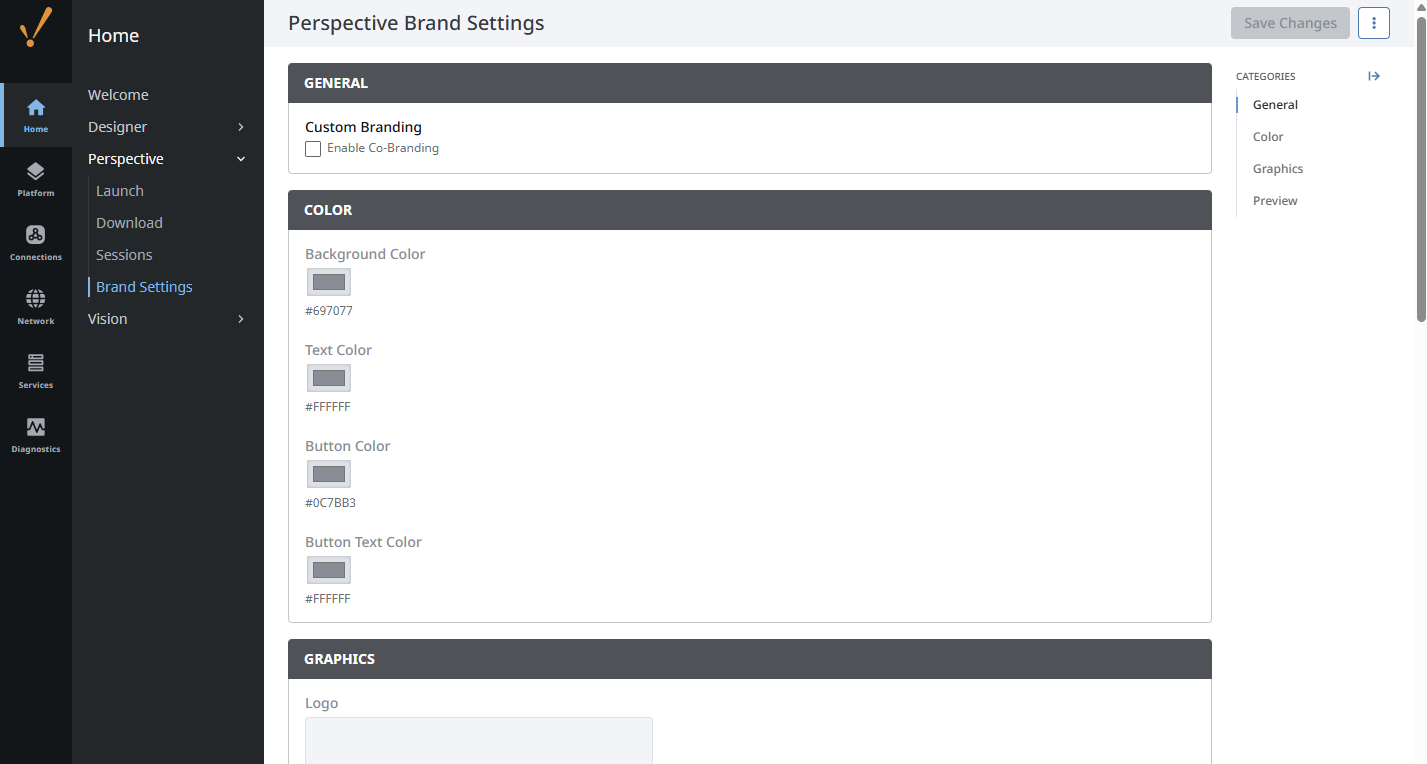This screenshot has height=764, width=1427.
Task: Open the Sessions menu item
Action: (x=124, y=255)
